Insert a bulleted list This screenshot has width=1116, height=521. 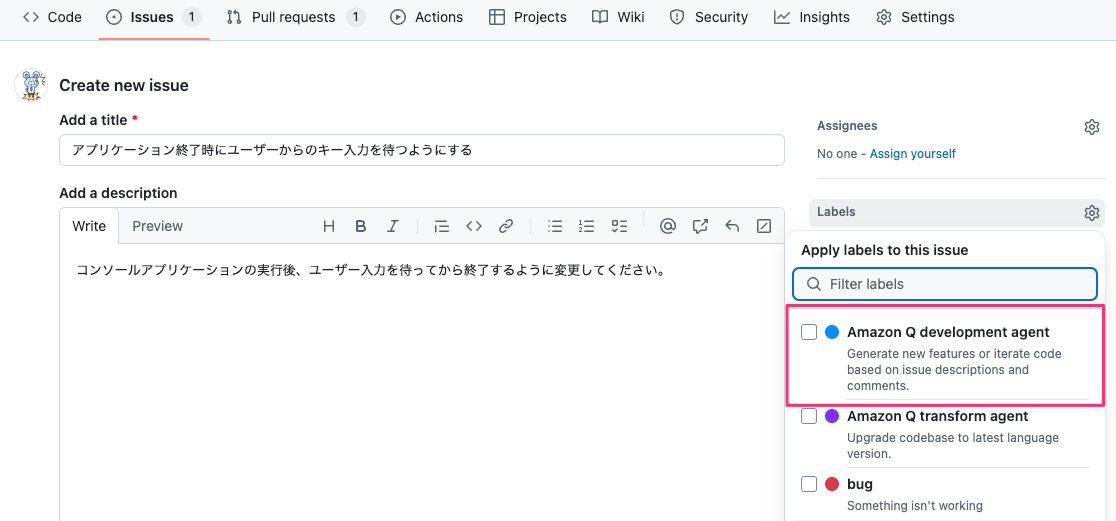click(555, 226)
